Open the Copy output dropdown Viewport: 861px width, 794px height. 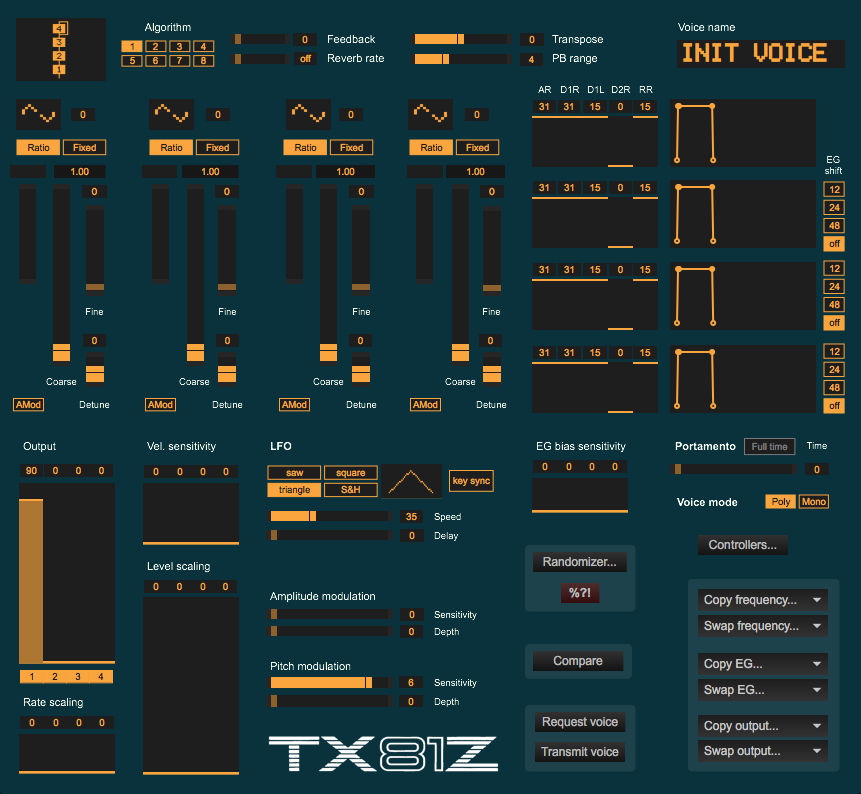point(762,726)
